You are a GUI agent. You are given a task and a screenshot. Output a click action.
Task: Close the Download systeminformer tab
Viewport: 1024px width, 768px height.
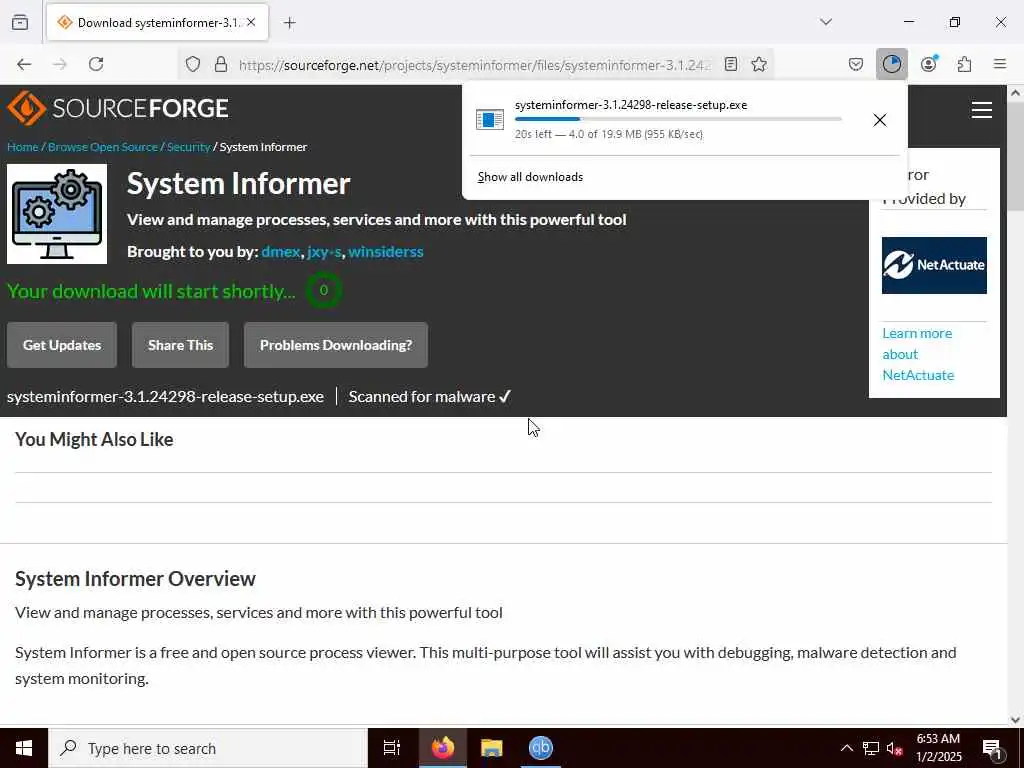coord(251,22)
